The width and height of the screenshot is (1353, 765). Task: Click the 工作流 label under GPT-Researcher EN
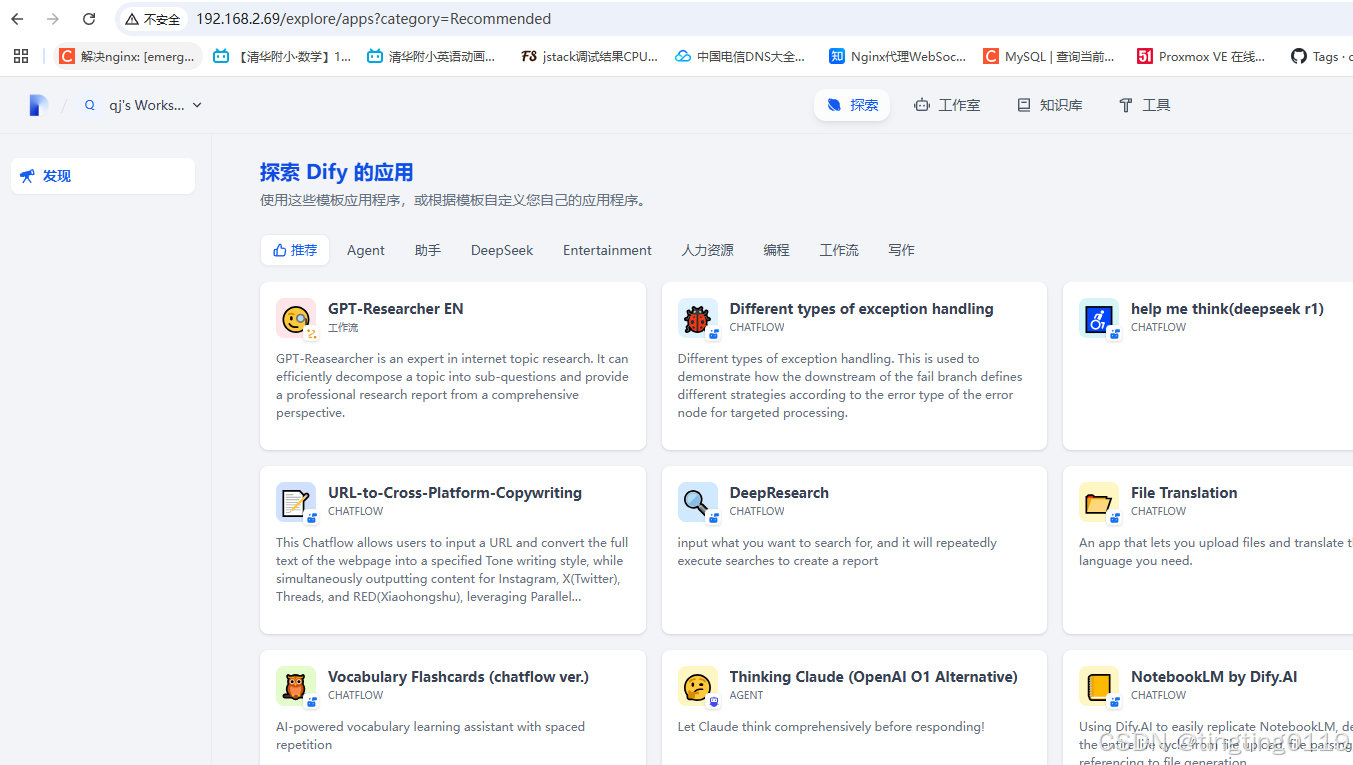tap(343, 328)
